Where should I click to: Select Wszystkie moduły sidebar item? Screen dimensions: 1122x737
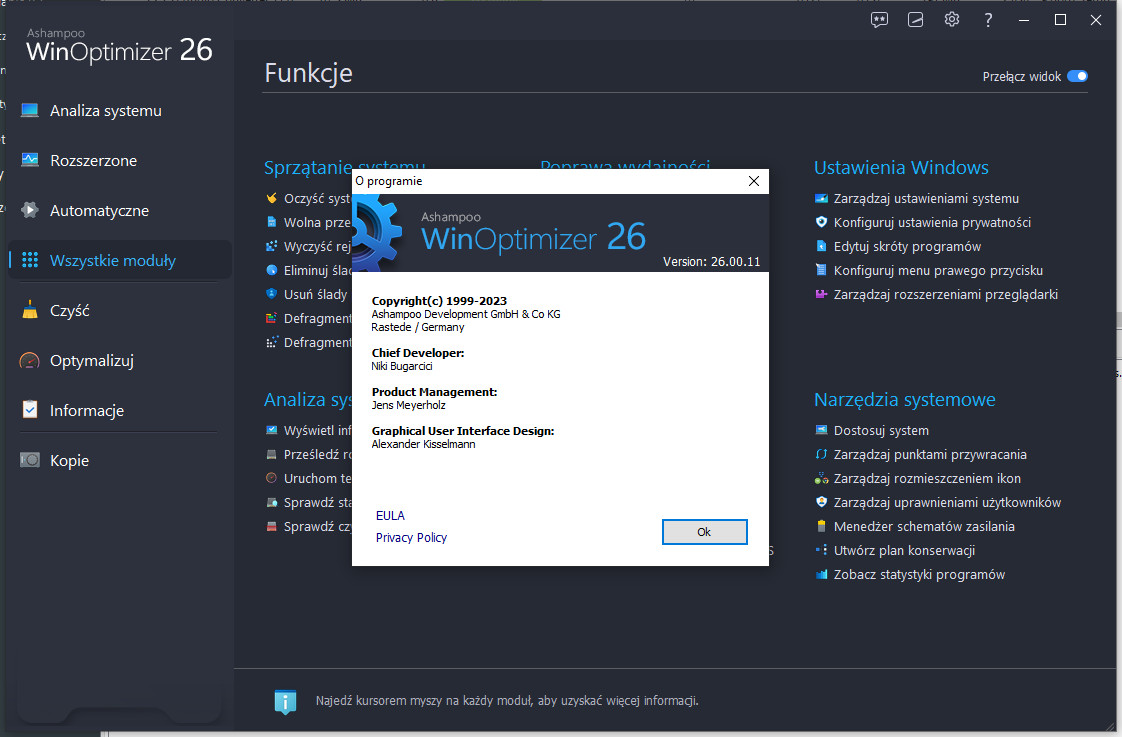(x=119, y=260)
